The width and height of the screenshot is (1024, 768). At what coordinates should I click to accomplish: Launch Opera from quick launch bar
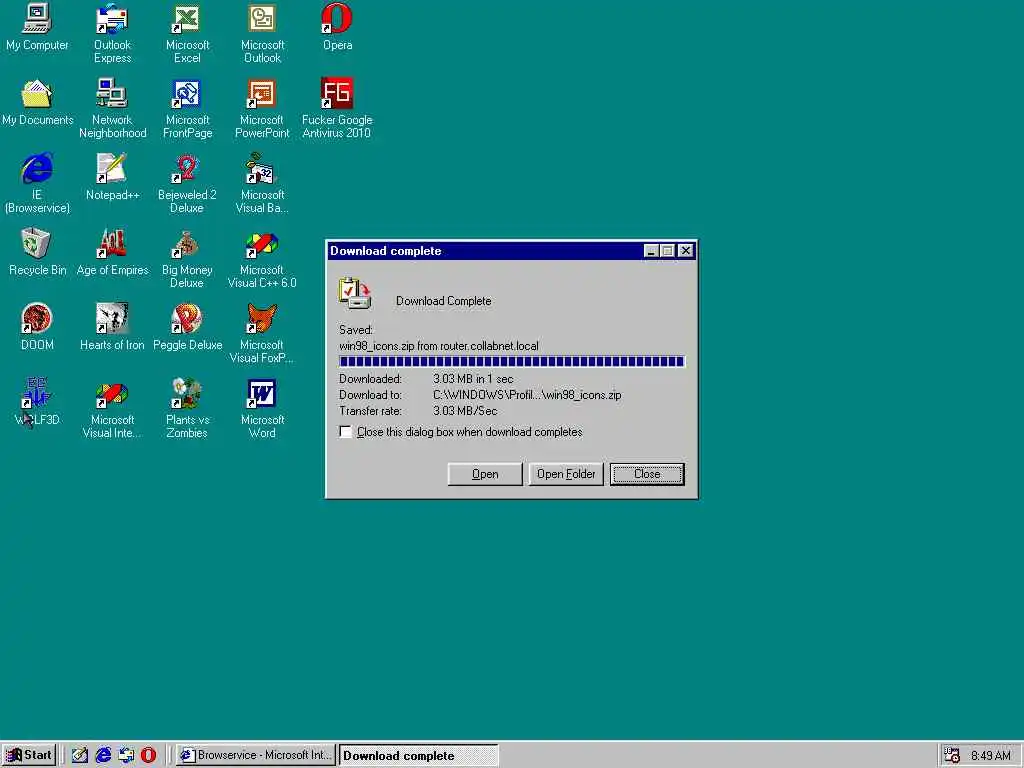coord(149,755)
